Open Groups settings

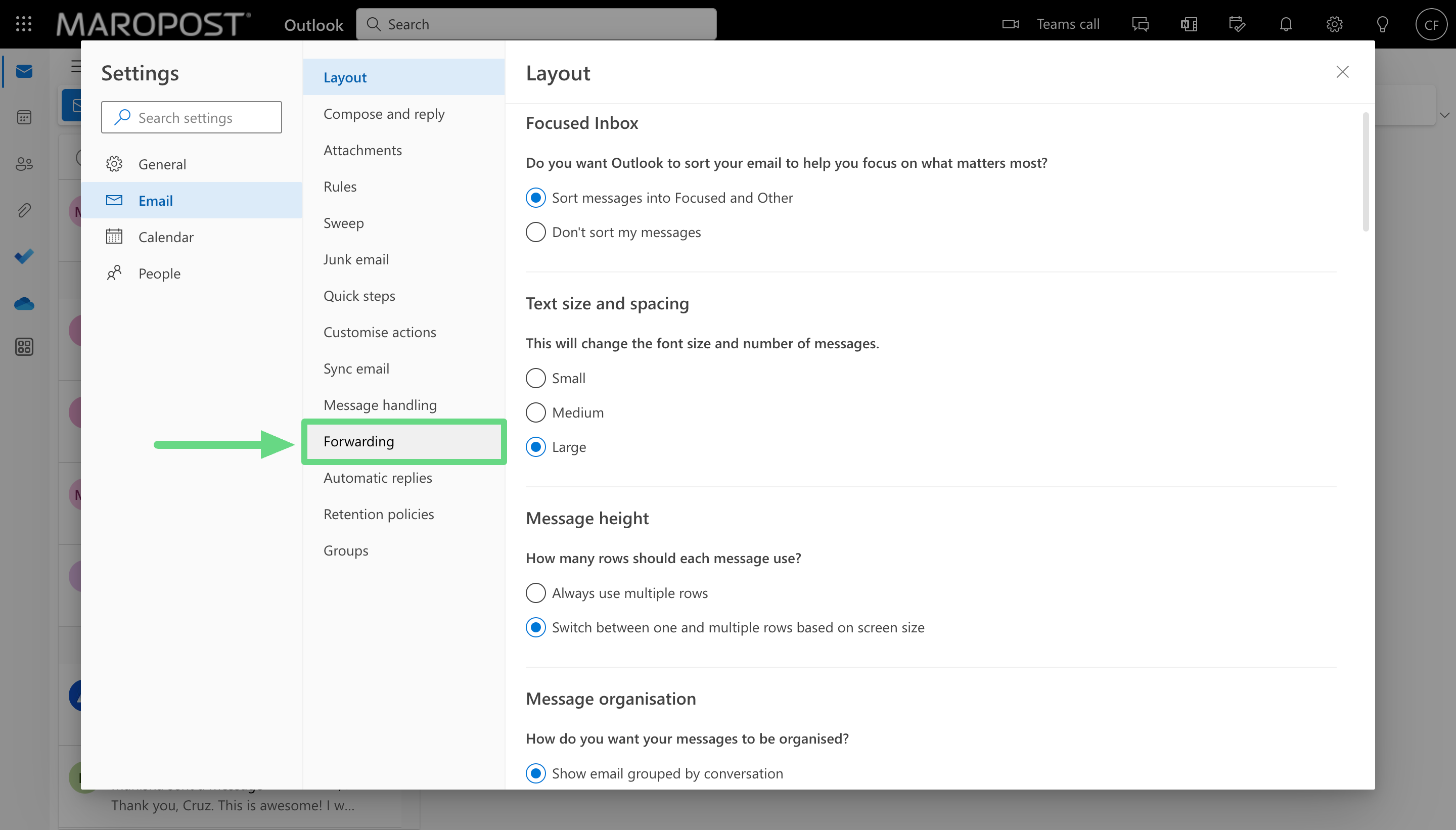[x=403, y=550]
